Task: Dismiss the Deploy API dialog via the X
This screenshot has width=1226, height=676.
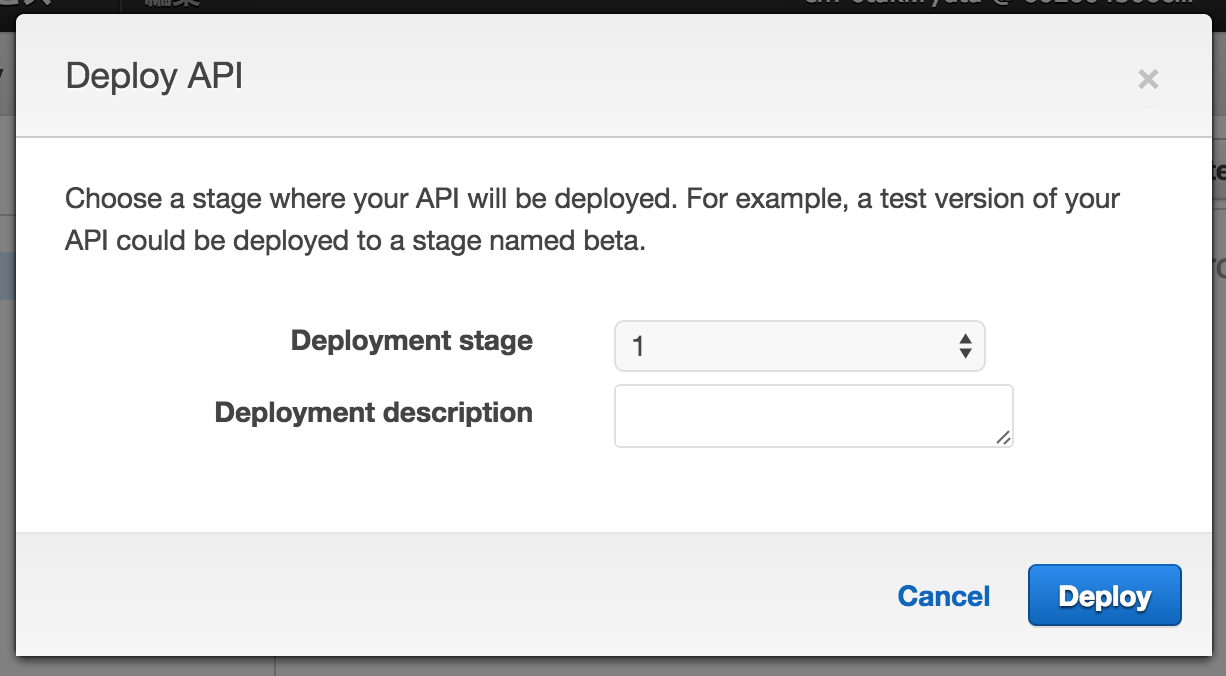Action: click(x=1148, y=78)
